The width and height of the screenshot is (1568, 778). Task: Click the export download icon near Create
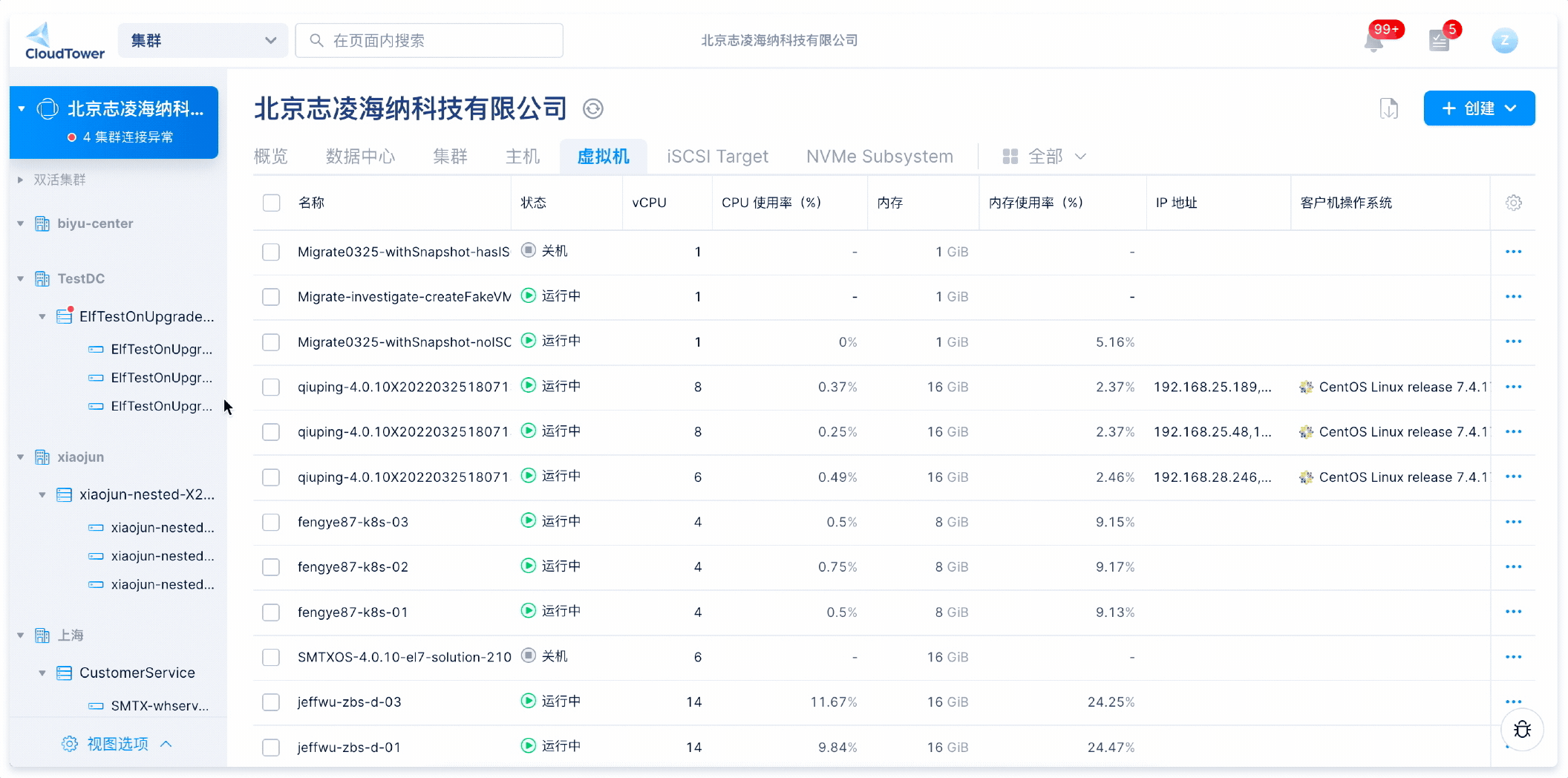coord(1388,108)
